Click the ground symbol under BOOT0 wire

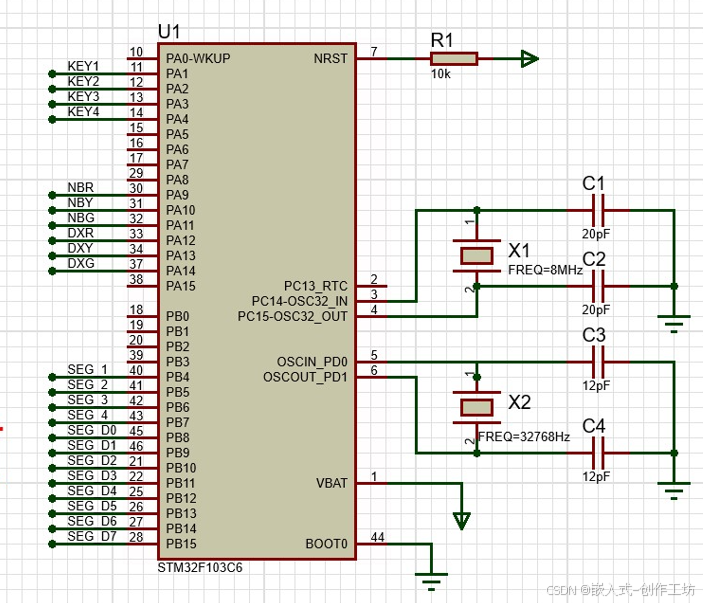431,581
